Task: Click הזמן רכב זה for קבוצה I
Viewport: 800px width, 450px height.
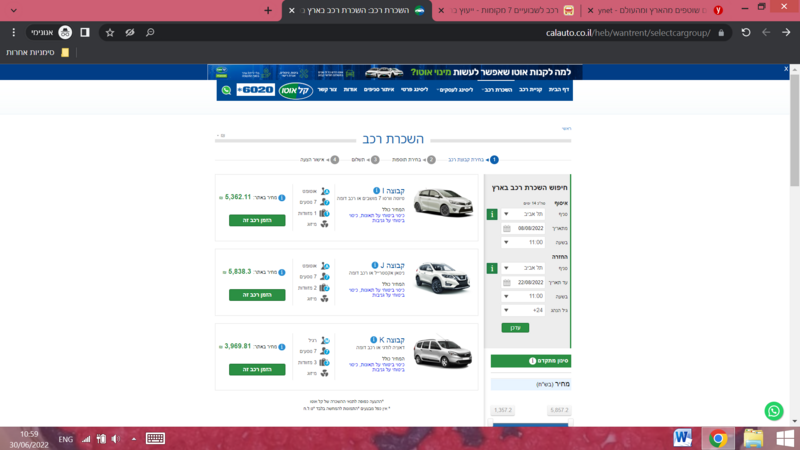Action: click(x=257, y=220)
